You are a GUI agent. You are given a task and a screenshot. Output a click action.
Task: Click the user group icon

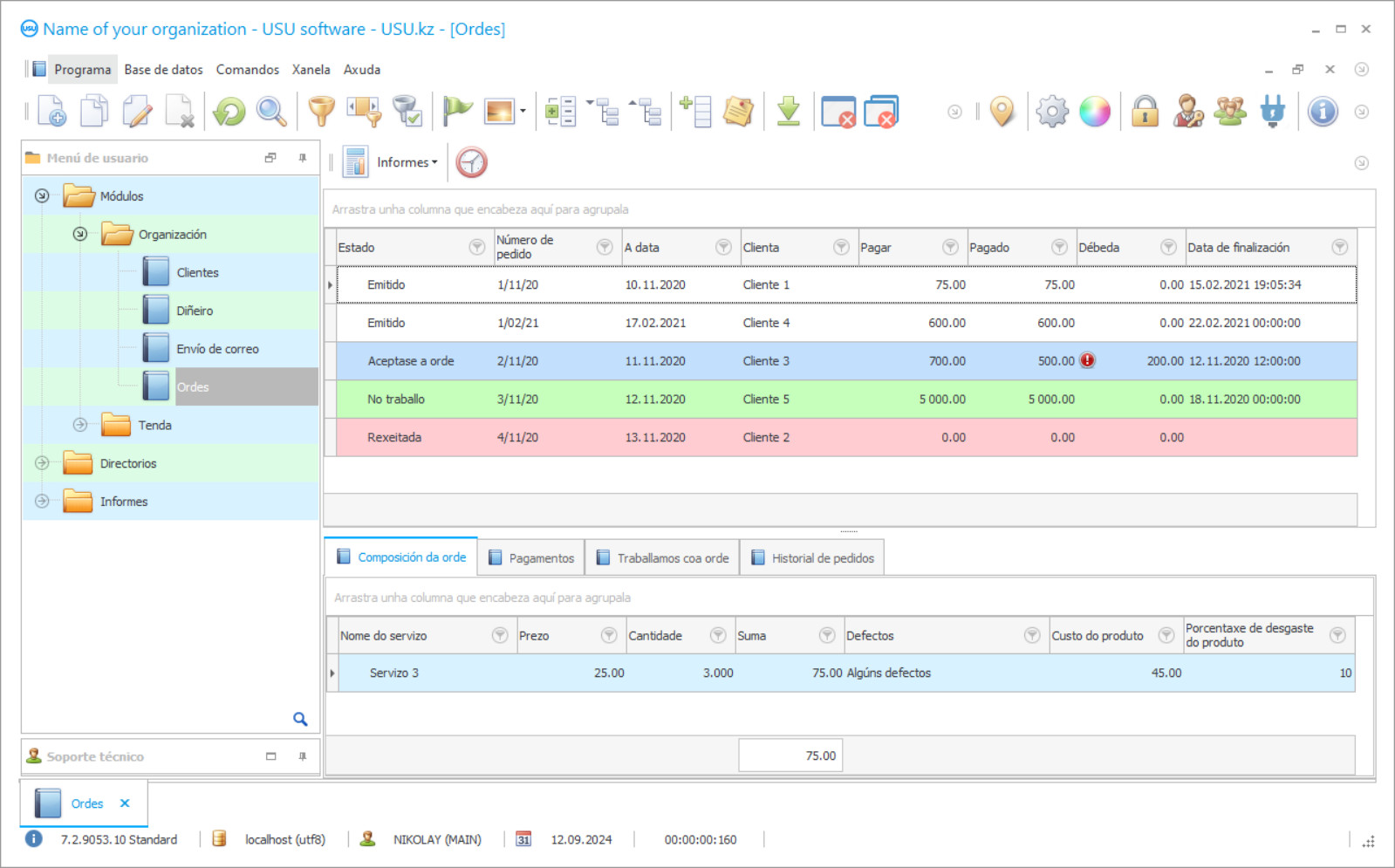1230,112
